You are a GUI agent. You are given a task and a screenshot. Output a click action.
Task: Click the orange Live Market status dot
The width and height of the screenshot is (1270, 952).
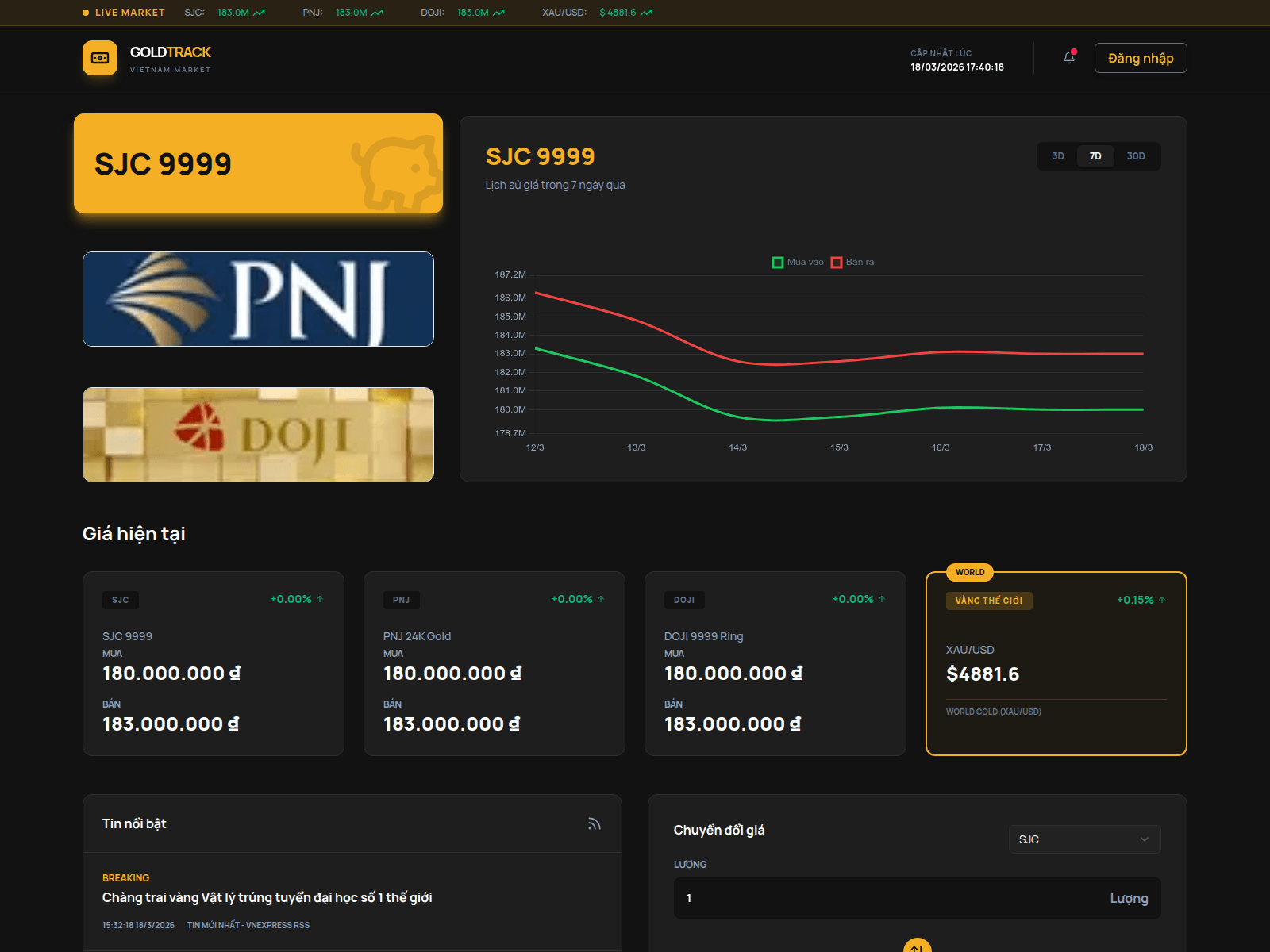[x=86, y=13]
